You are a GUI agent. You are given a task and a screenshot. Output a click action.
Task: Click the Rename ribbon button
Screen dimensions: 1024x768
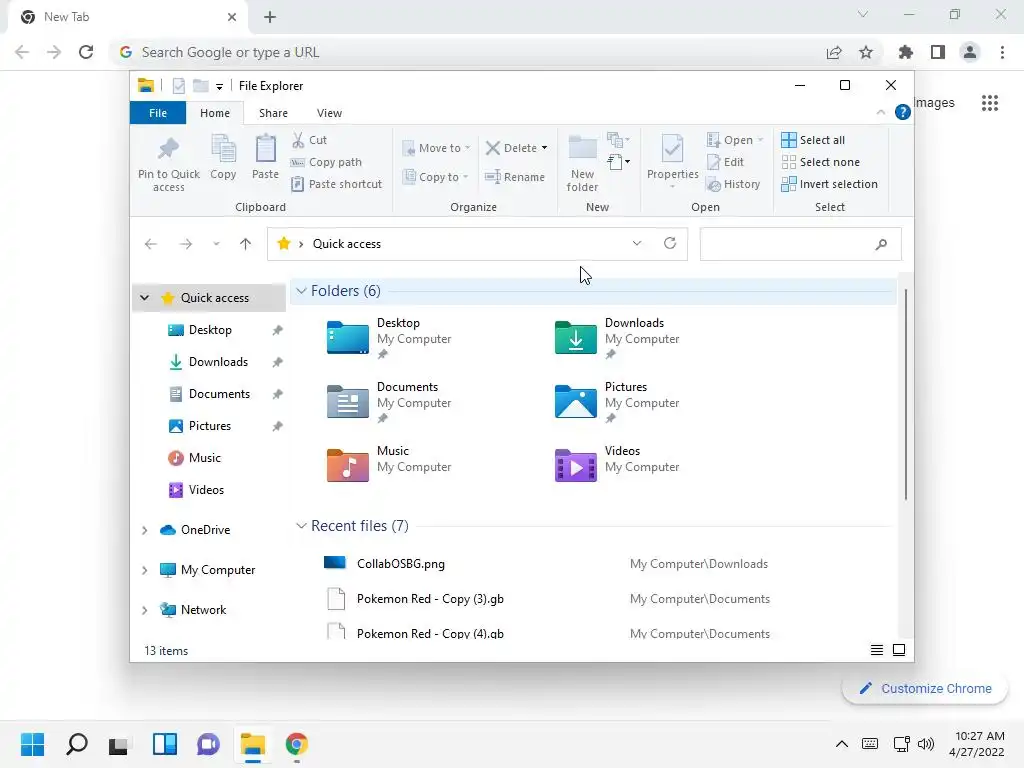(x=515, y=177)
